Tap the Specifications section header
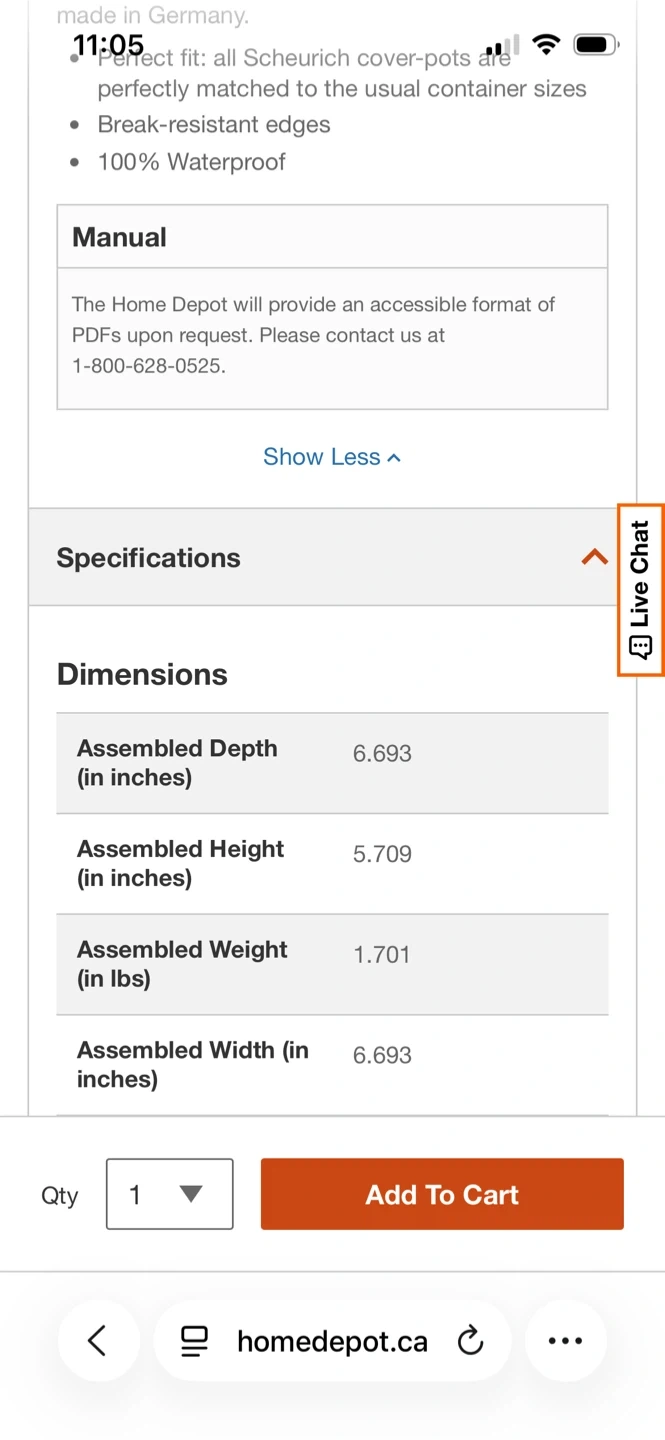The width and height of the screenshot is (665, 1440). coord(148,557)
